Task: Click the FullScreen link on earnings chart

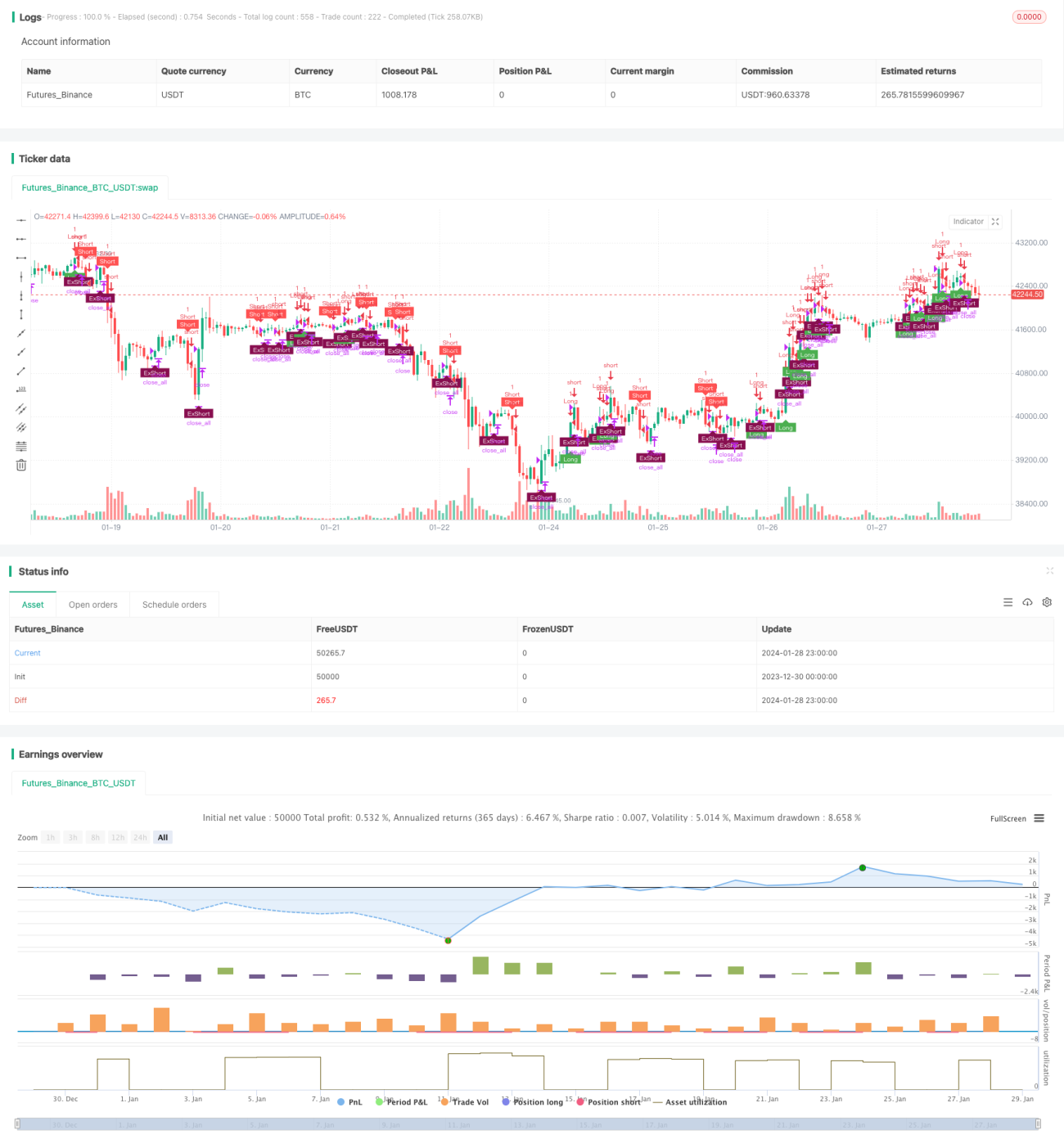Action: click(x=1008, y=818)
